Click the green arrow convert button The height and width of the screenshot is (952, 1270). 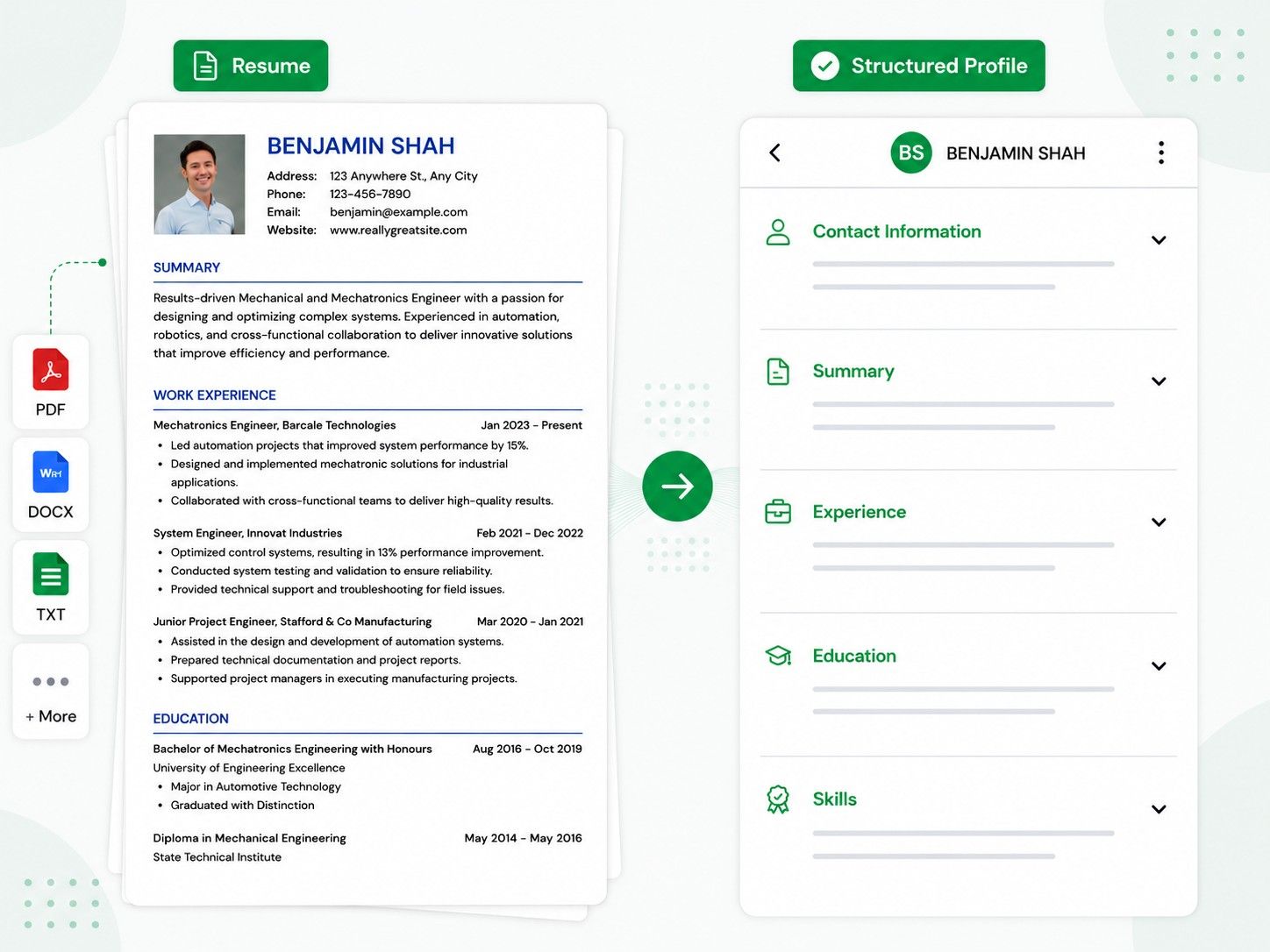[x=677, y=486]
